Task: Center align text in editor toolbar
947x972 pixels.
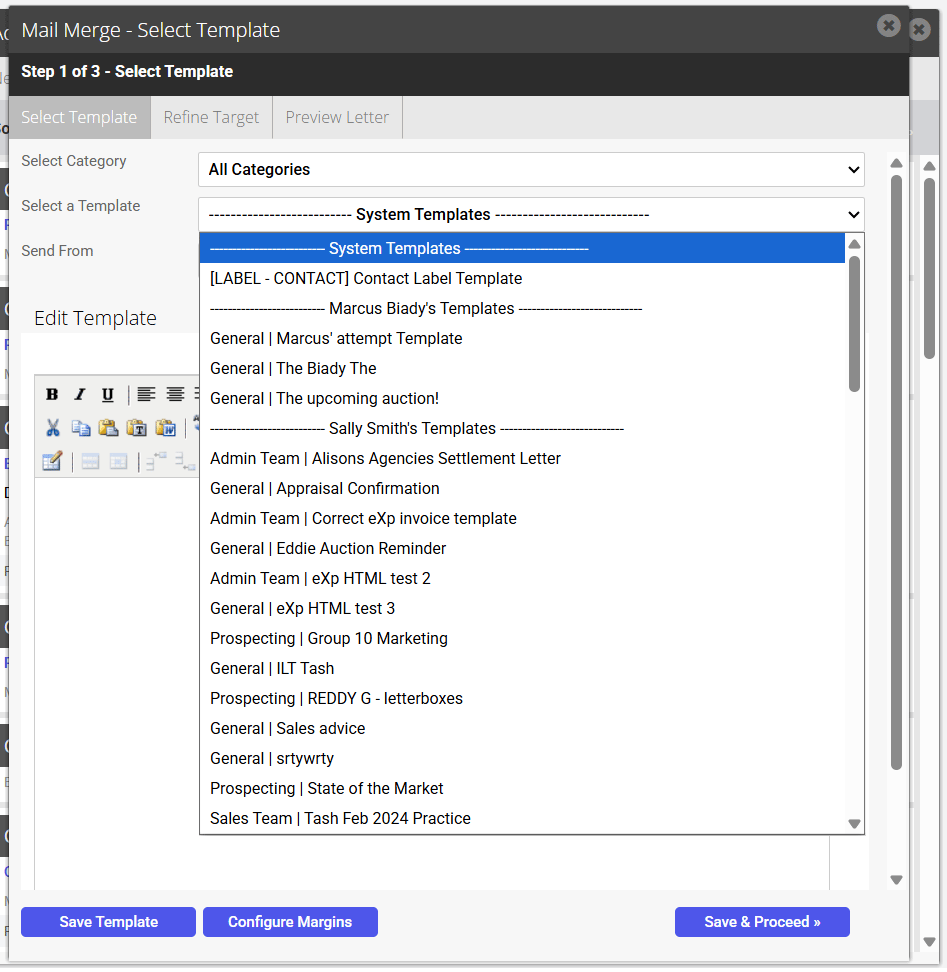Action: pos(175,394)
